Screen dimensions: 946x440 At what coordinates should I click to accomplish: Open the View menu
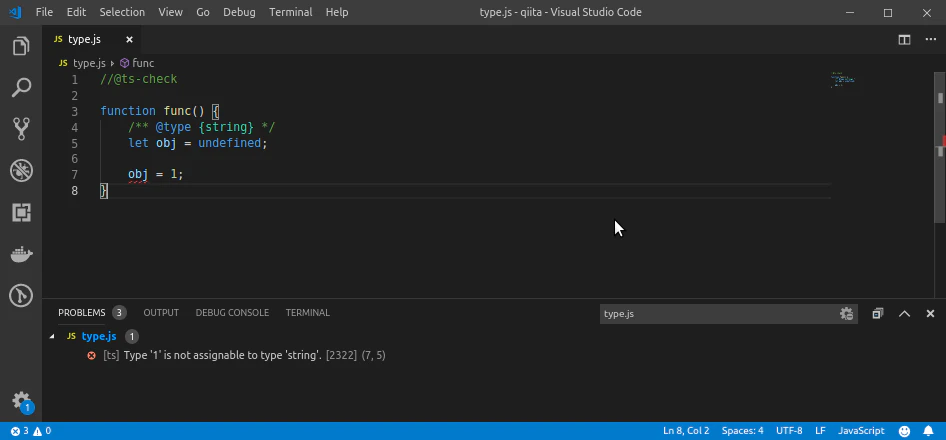[171, 12]
